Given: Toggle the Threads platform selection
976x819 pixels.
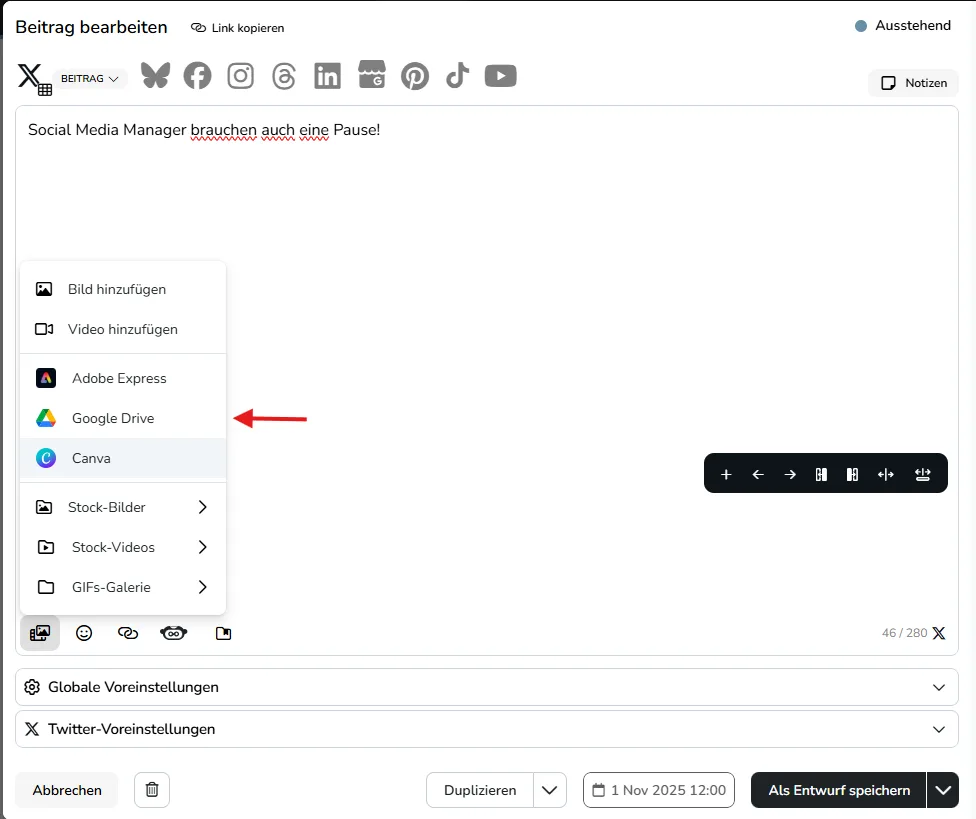Looking at the screenshot, I should [283, 75].
